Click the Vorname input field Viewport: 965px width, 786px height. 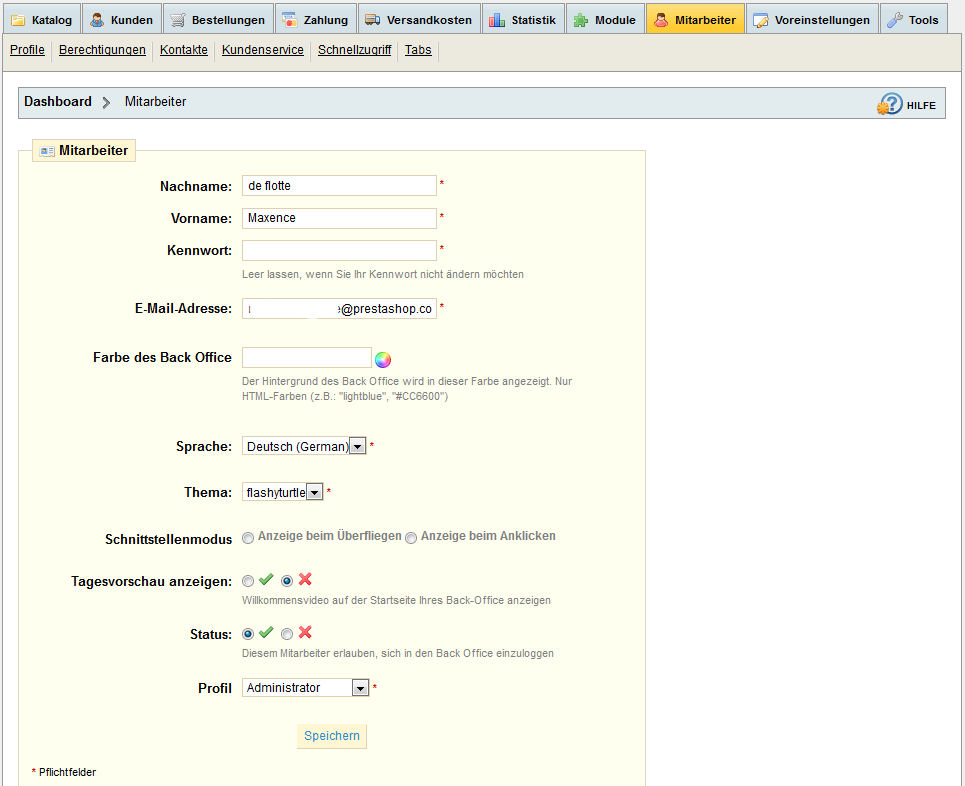[x=339, y=218]
